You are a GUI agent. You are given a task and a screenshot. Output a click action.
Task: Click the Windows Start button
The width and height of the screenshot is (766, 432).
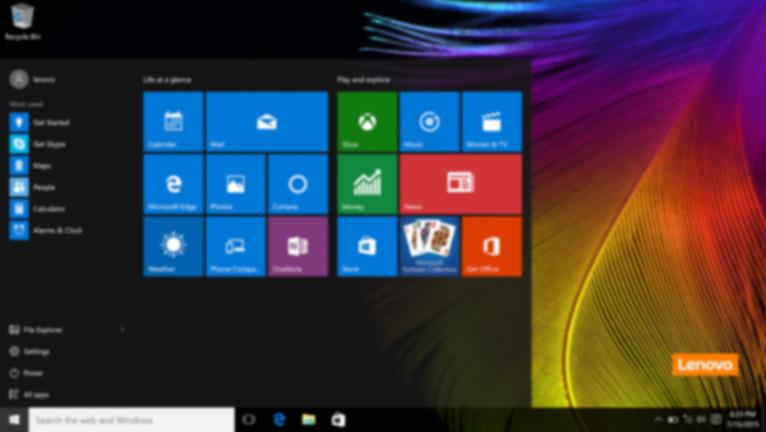point(14,420)
